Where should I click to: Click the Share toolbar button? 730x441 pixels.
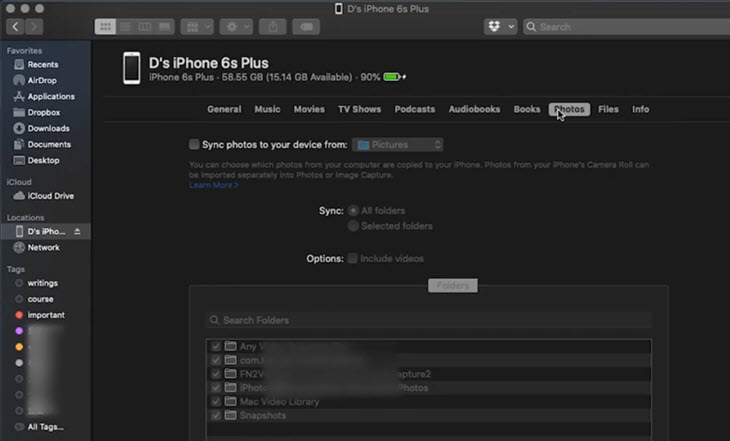click(273, 27)
